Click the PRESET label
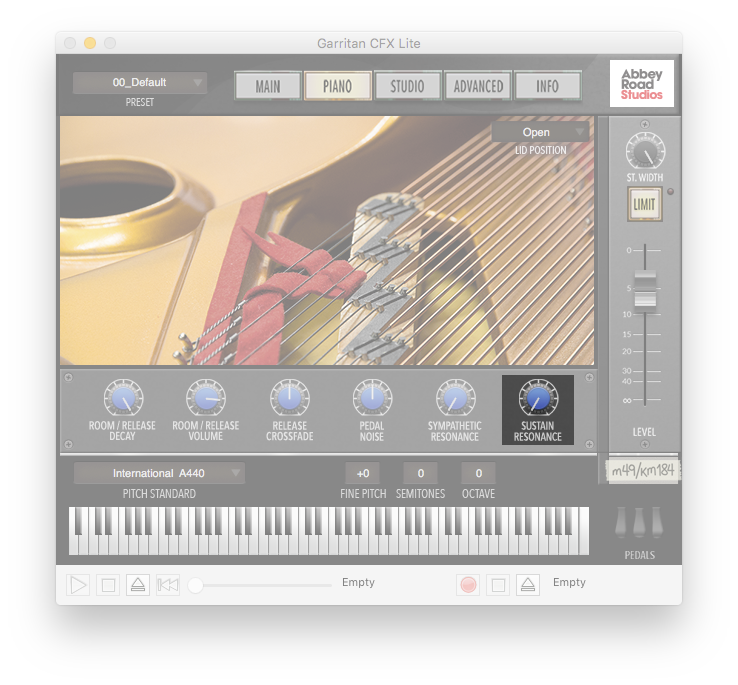 coord(140,102)
